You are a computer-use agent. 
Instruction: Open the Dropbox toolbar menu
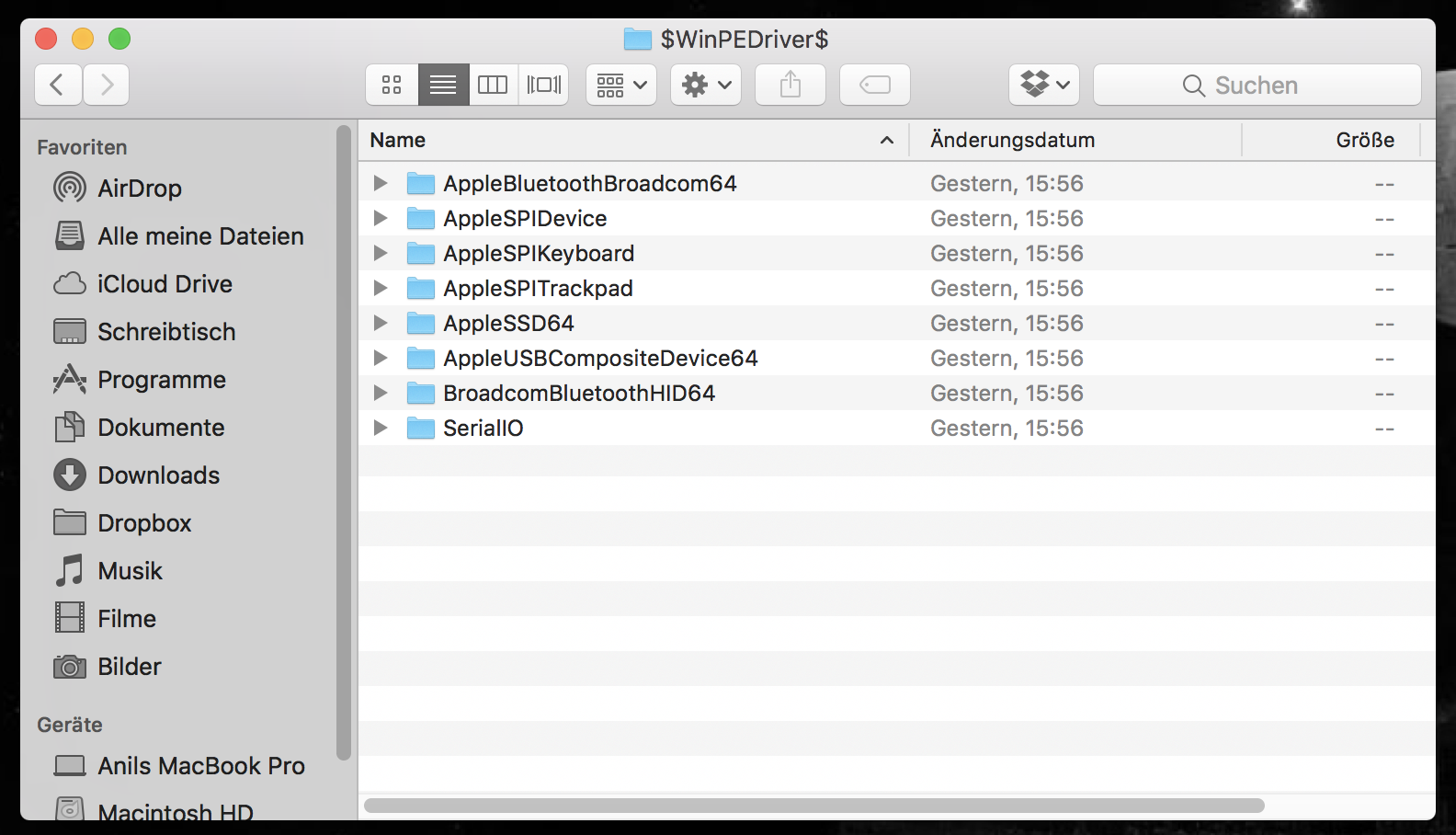[1044, 85]
